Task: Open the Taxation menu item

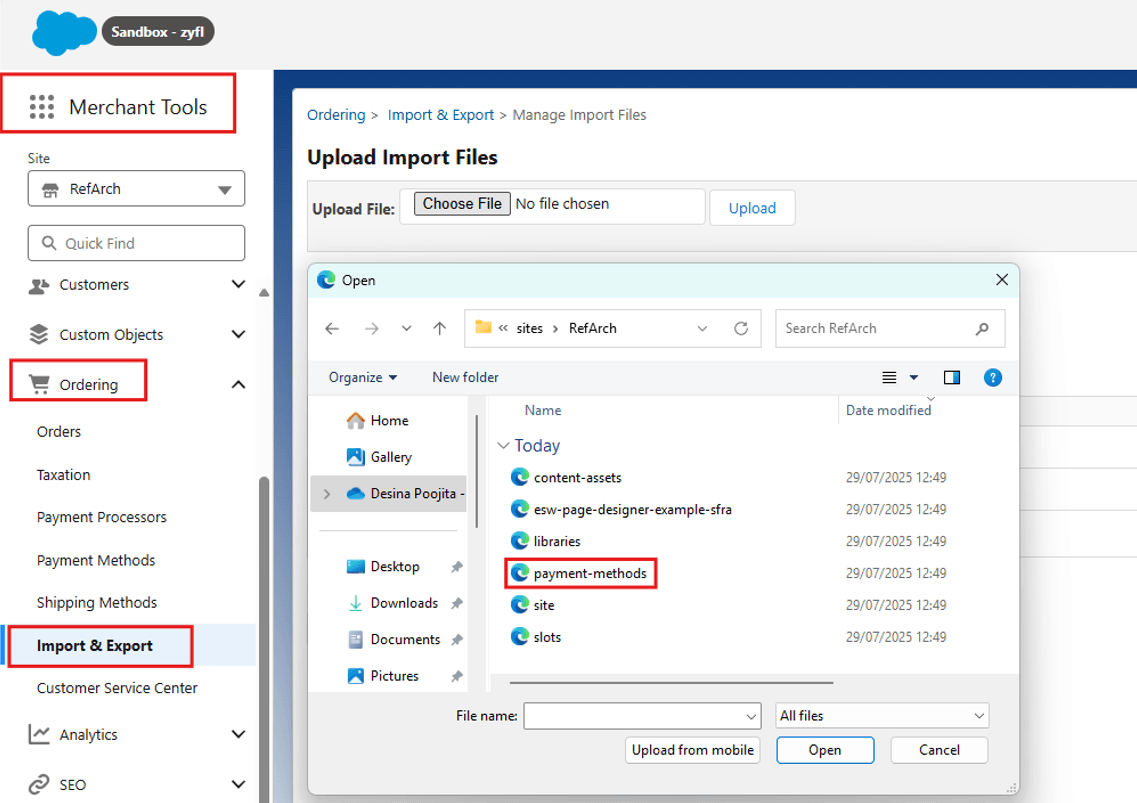Action: coord(64,474)
